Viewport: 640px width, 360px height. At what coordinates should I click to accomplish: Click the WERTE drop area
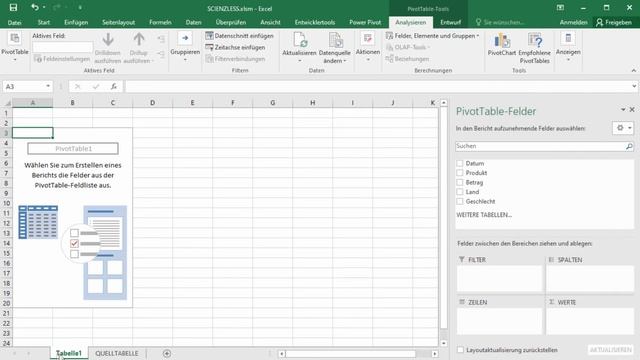[x=590, y=321]
